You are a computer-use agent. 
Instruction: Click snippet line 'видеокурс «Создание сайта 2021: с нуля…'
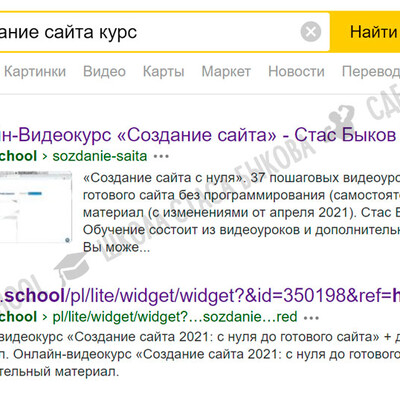(200, 337)
